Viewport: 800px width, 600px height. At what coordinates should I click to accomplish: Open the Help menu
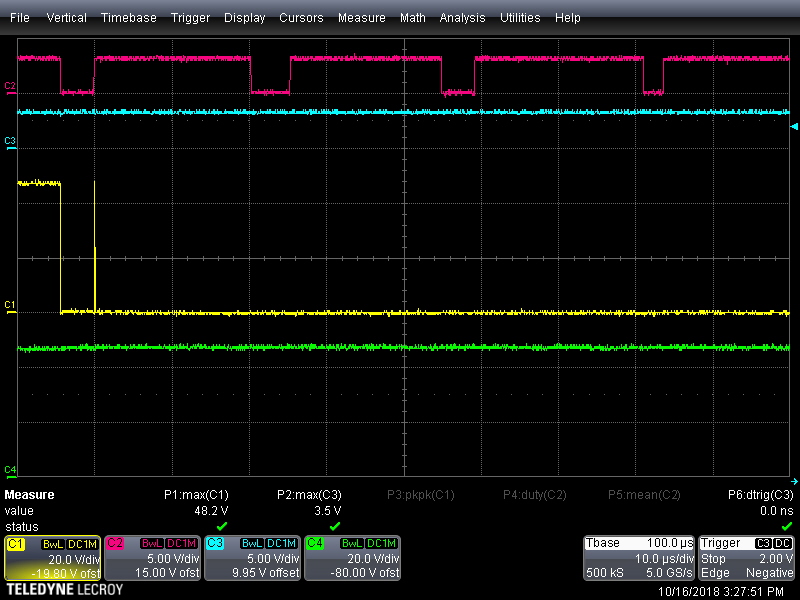click(x=567, y=17)
